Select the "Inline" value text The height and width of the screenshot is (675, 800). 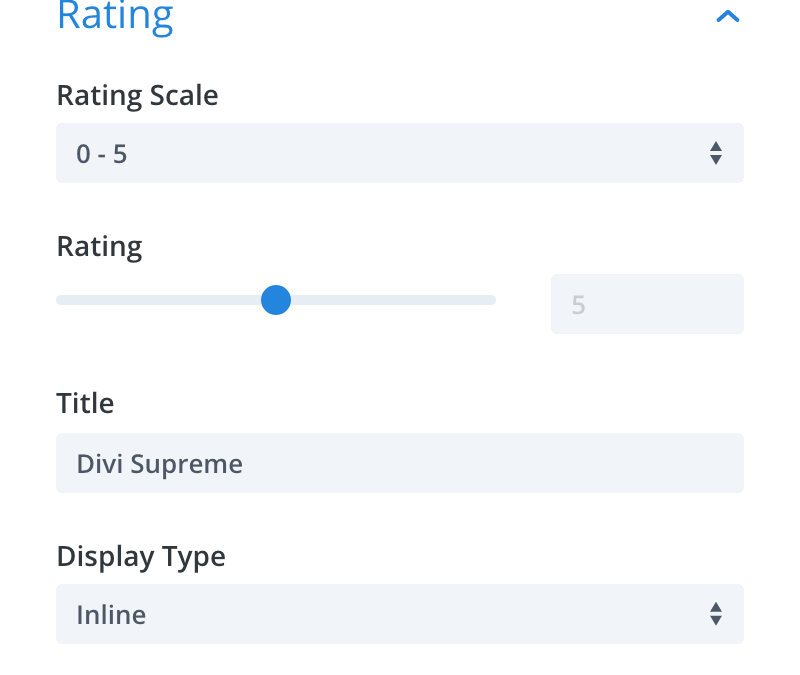(111, 614)
